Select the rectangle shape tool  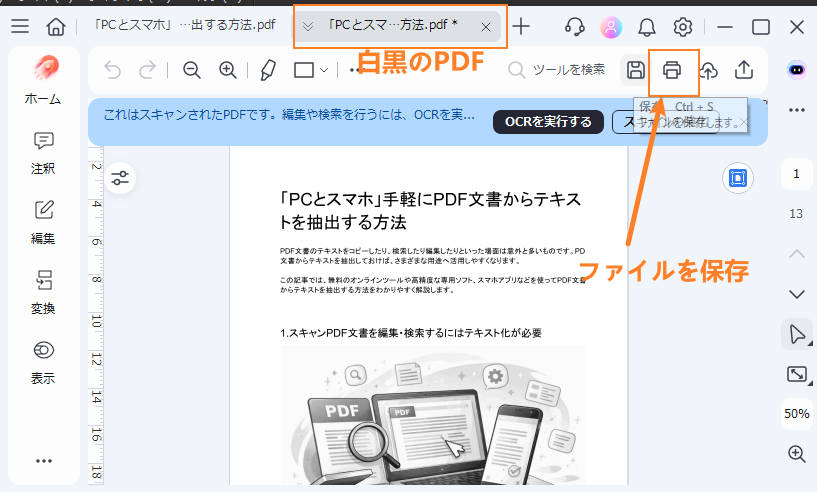[x=304, y=70]
